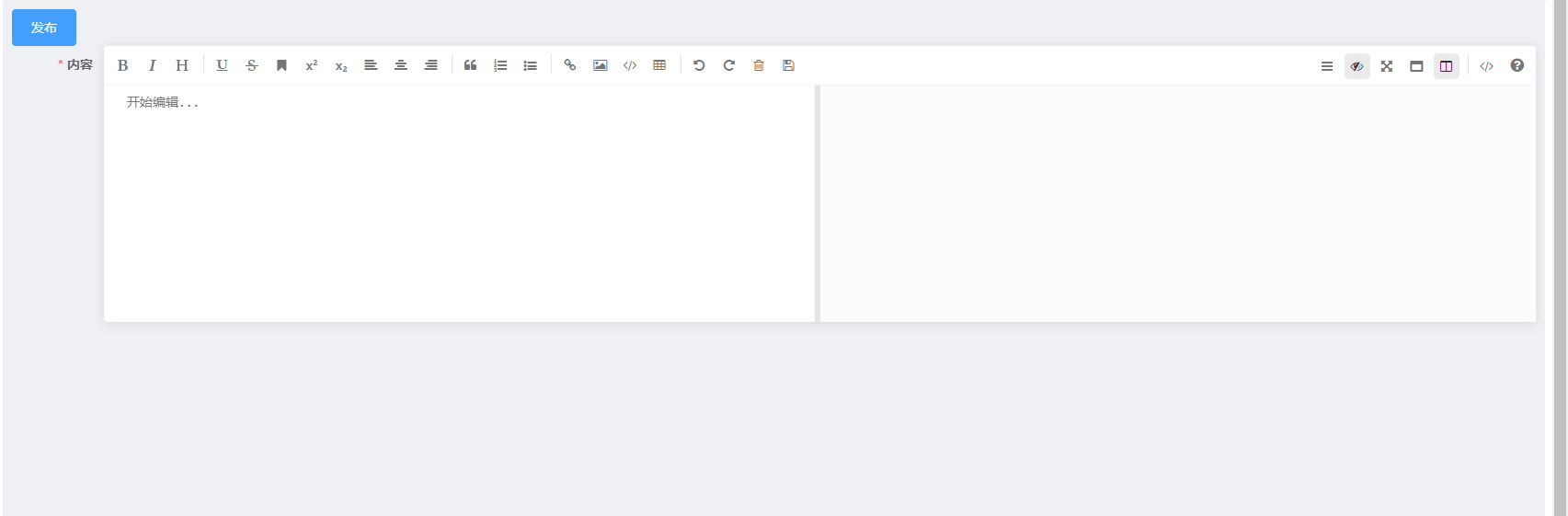Image resolution: width=1568 pixels, height=516 pixels.
Task: Insert a hyperlink
Action: click(x=570, y=65)
